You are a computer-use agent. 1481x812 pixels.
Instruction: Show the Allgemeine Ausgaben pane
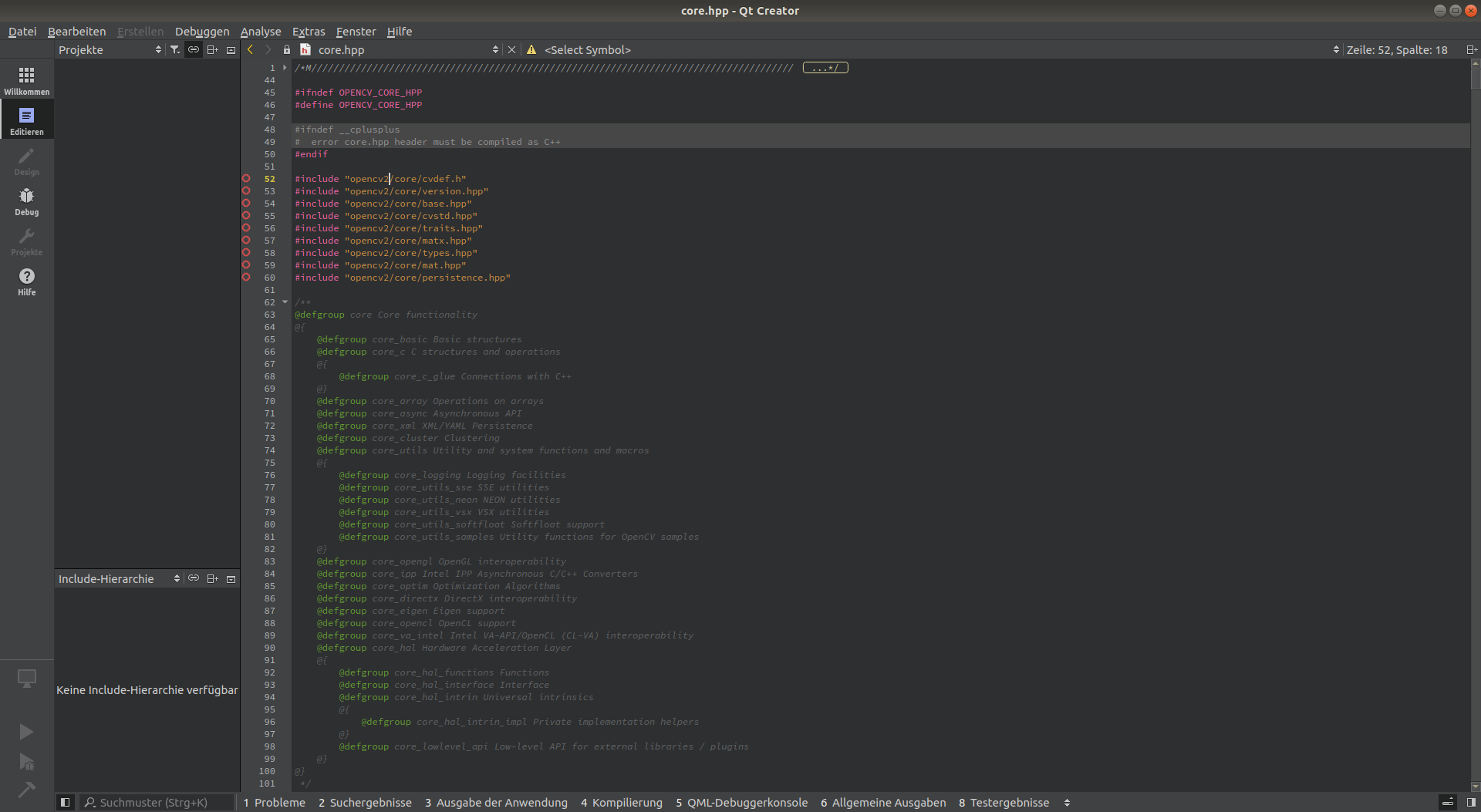[883, 802]
